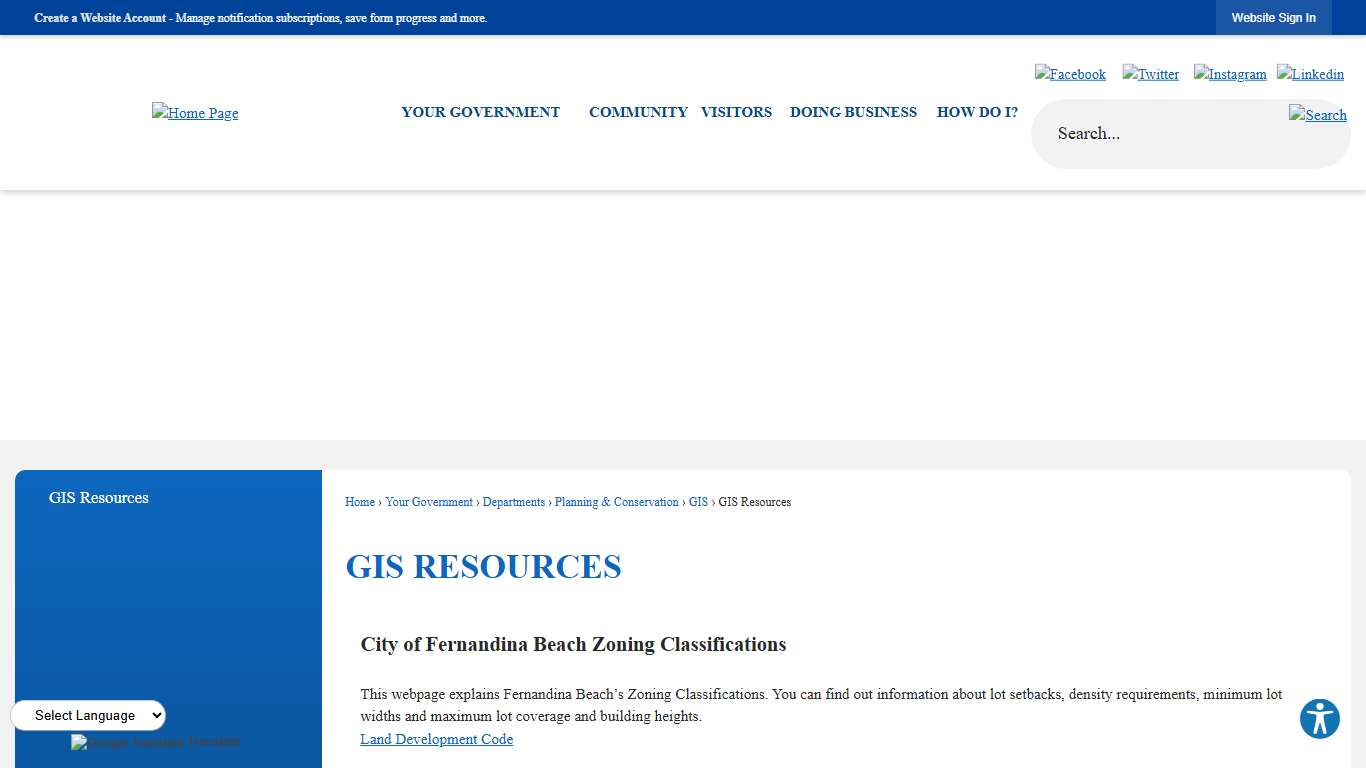Viewport: 1366px width, 768px height.
Task: Open the Facebook social media icon
Action: click(x=1070, y=73)
